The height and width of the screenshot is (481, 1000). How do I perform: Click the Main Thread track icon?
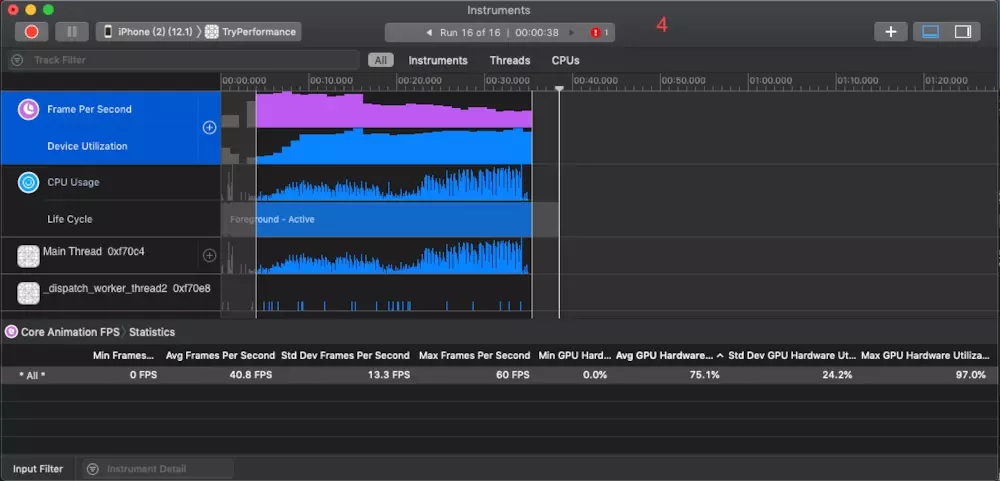click(28, 256)
